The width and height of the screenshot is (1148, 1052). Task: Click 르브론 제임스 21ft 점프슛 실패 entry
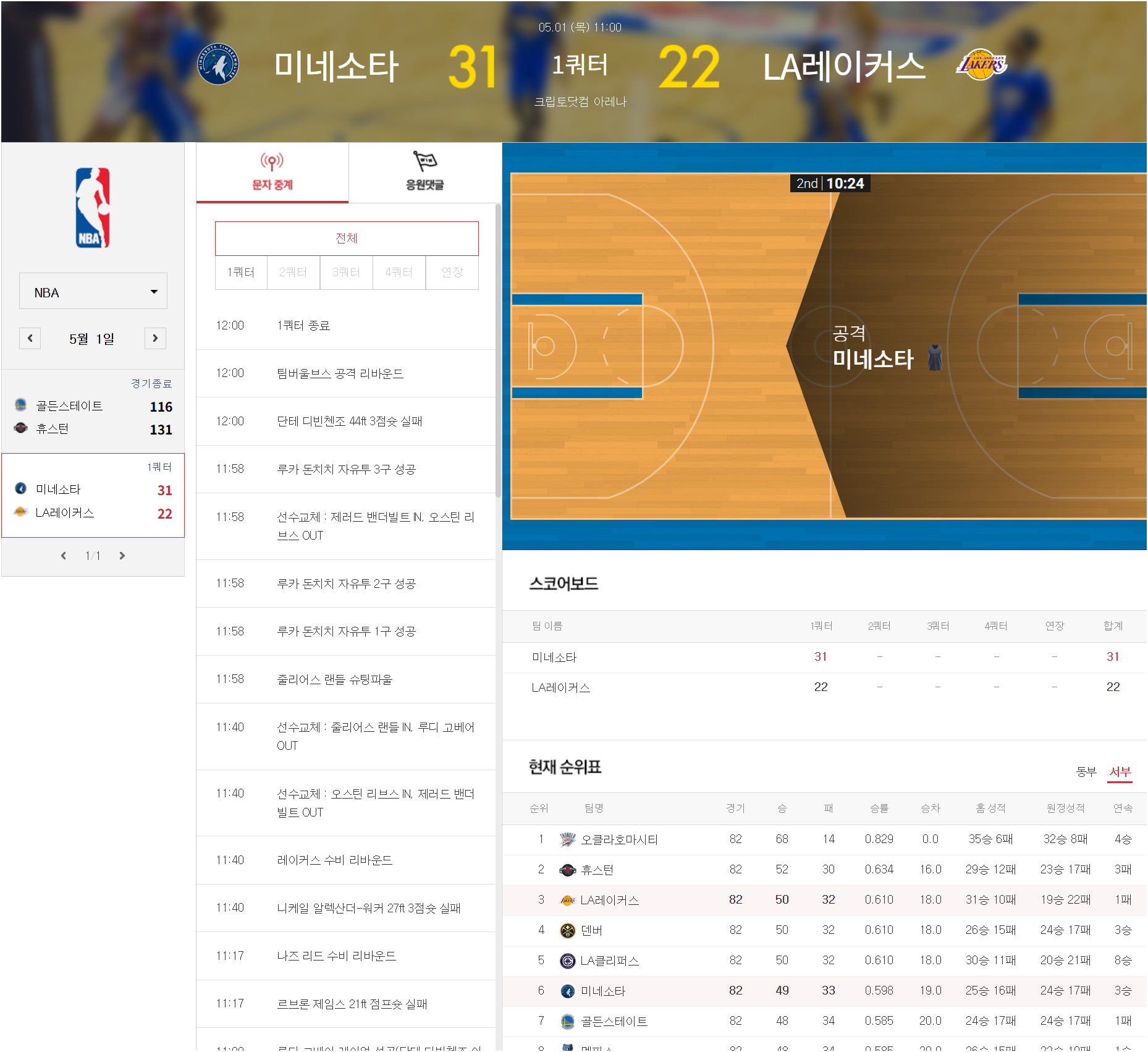tap(346, 1004)
